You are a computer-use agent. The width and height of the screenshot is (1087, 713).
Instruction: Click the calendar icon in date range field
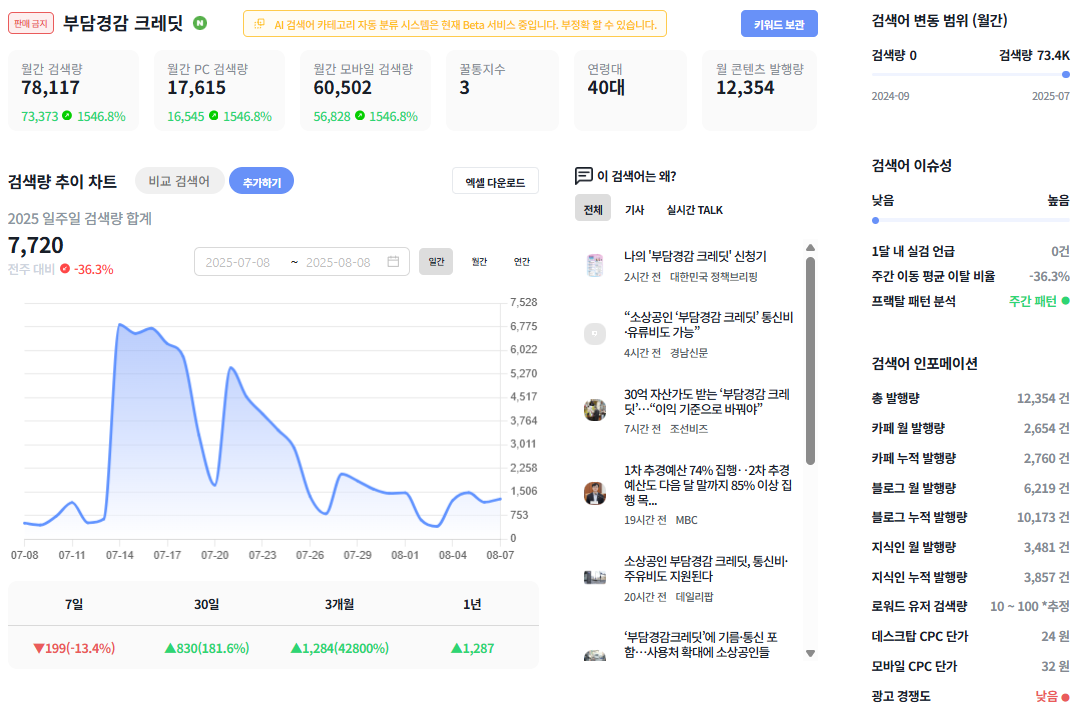coord(393,261)
